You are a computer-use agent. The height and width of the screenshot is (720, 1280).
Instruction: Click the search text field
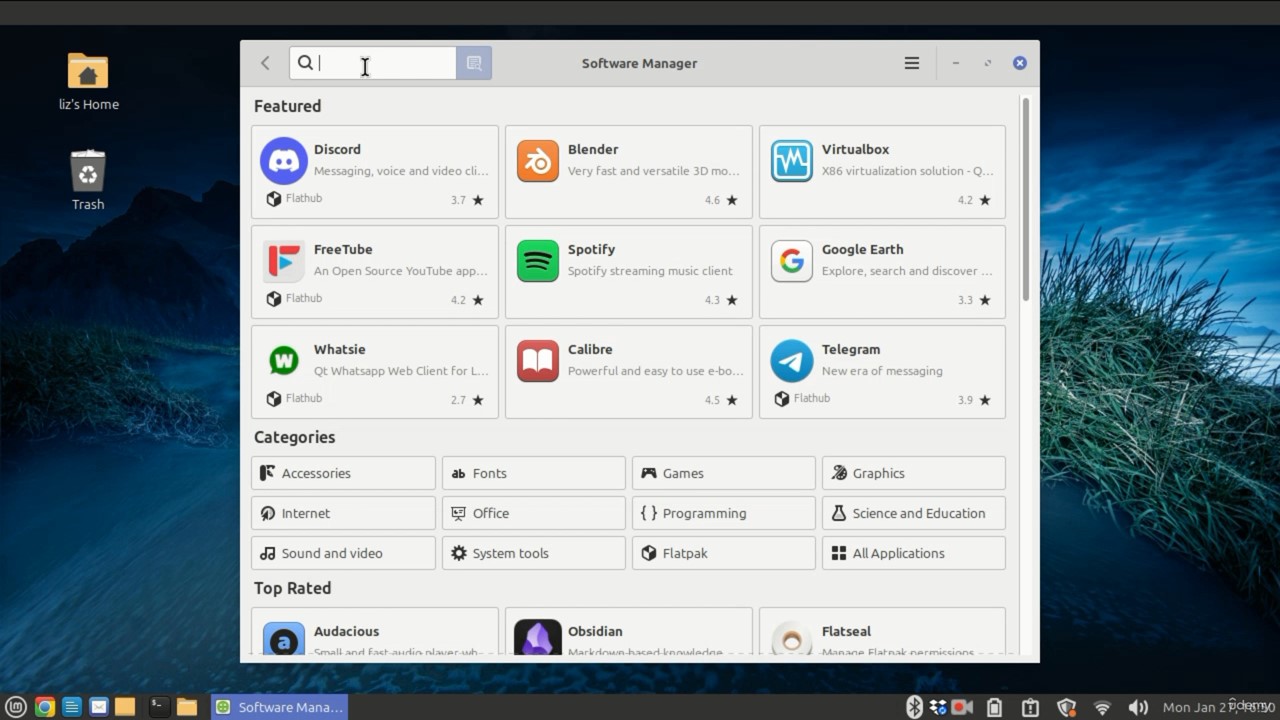(373, 63)
